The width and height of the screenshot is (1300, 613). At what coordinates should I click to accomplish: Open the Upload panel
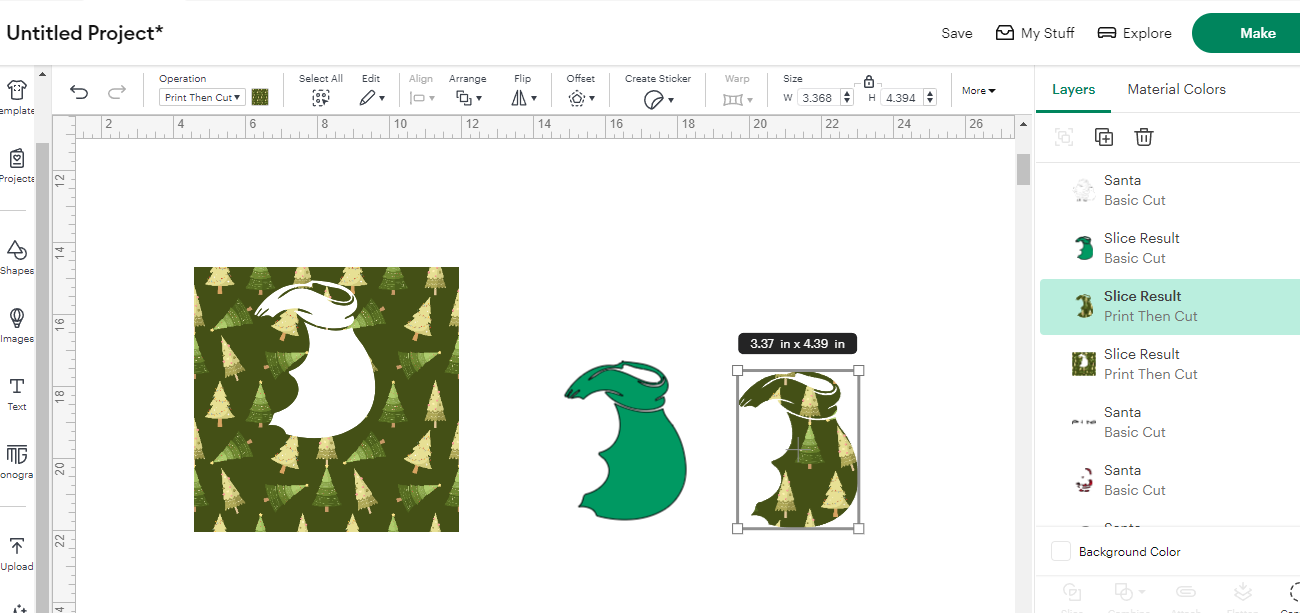coord(17,553)
